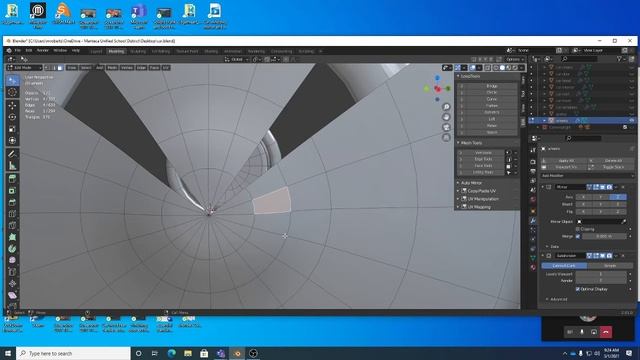Toggle the camera view gizmo

[446, 127]
